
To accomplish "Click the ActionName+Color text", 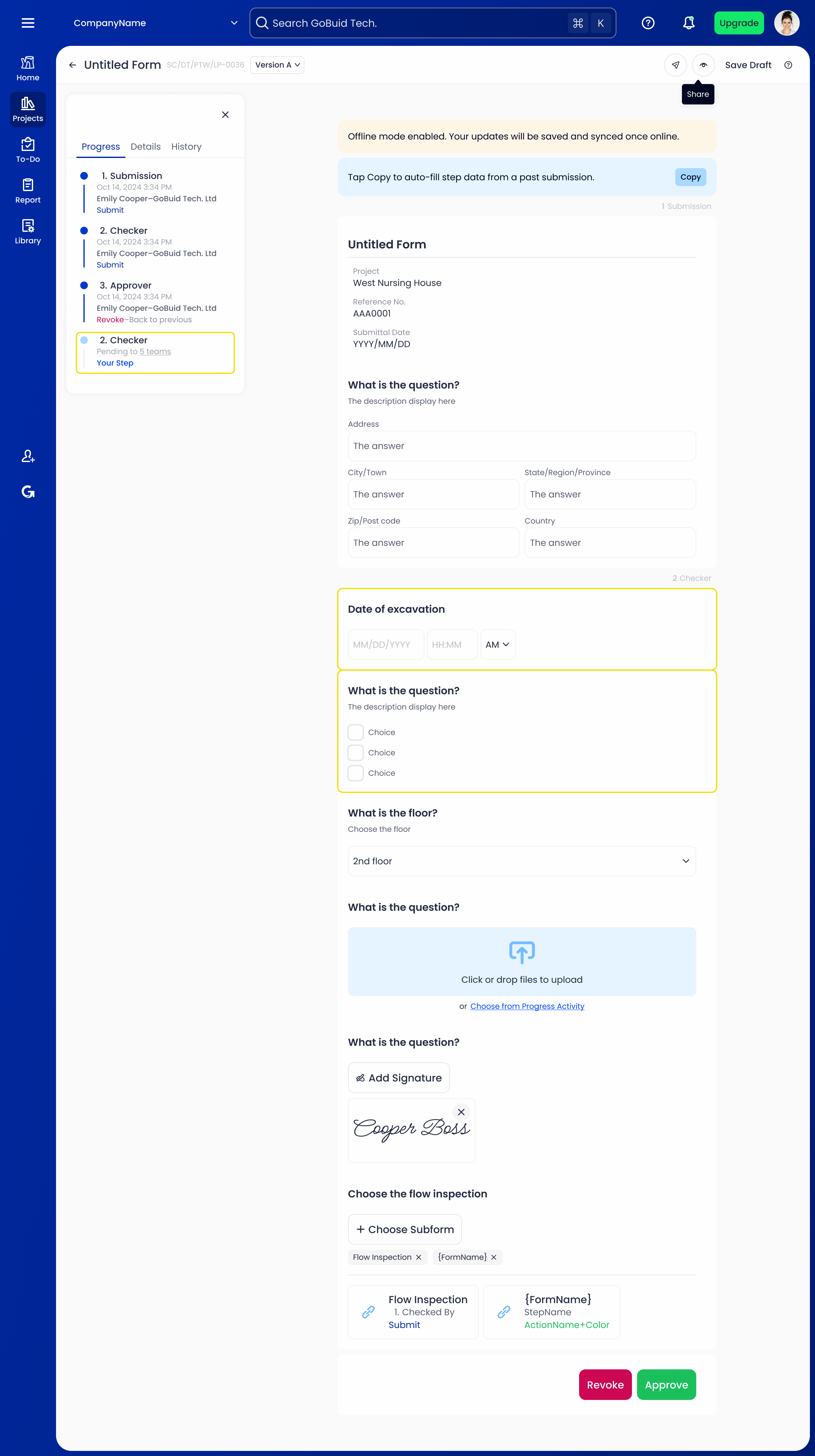I will [567, 1325].
